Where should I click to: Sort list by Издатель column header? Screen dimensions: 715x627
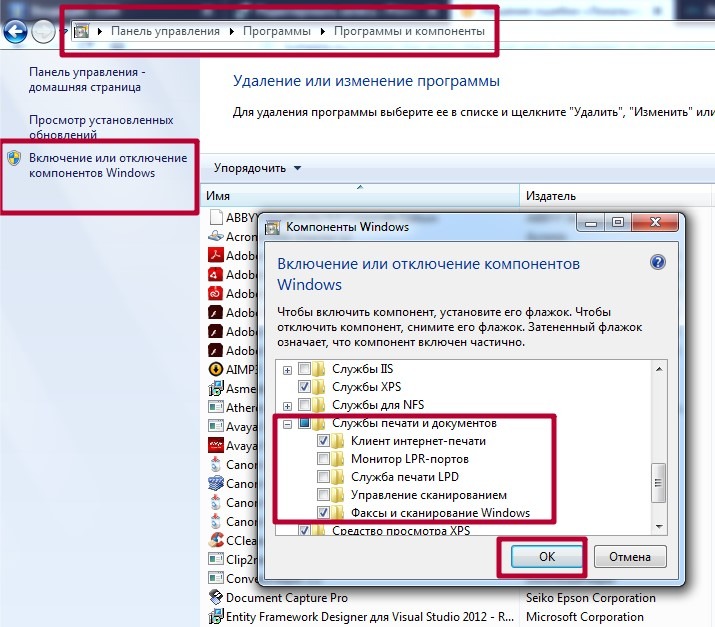point(616,195)
